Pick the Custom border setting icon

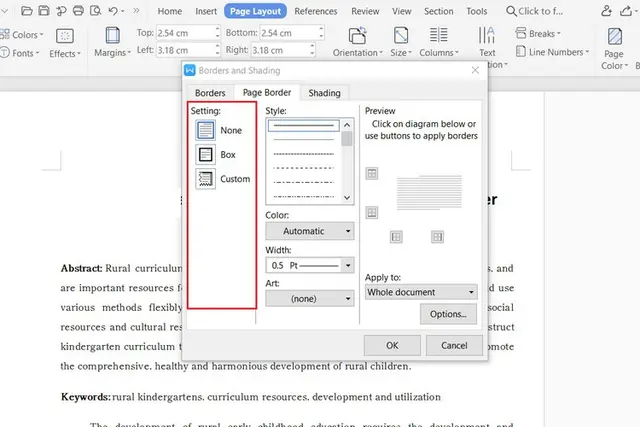(205, 179)
